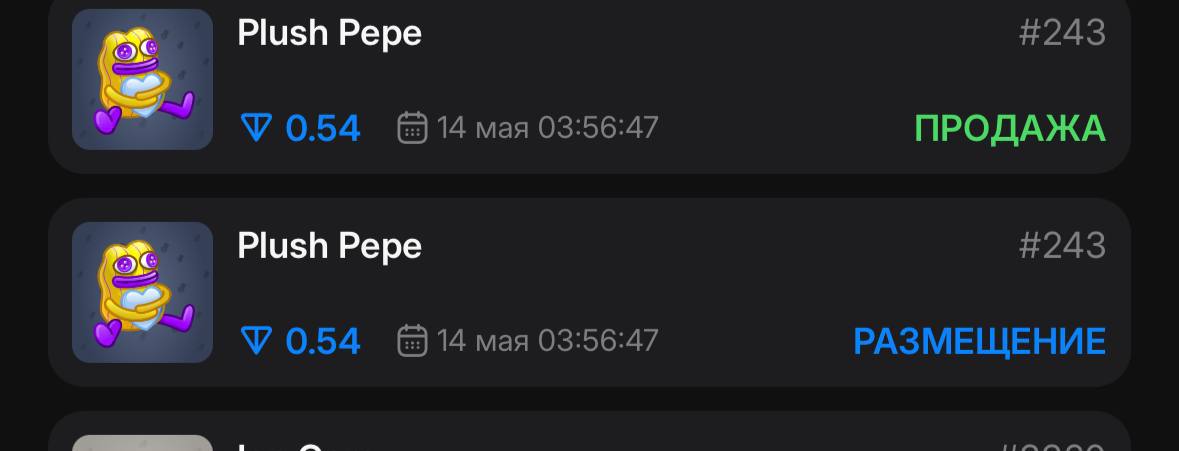This screenshot has height=451, width=1179.
Task: Click the 14 мая 03:56:47 date in РАЗМЕЩЕНИЕ entry
Action: (547, 341)
